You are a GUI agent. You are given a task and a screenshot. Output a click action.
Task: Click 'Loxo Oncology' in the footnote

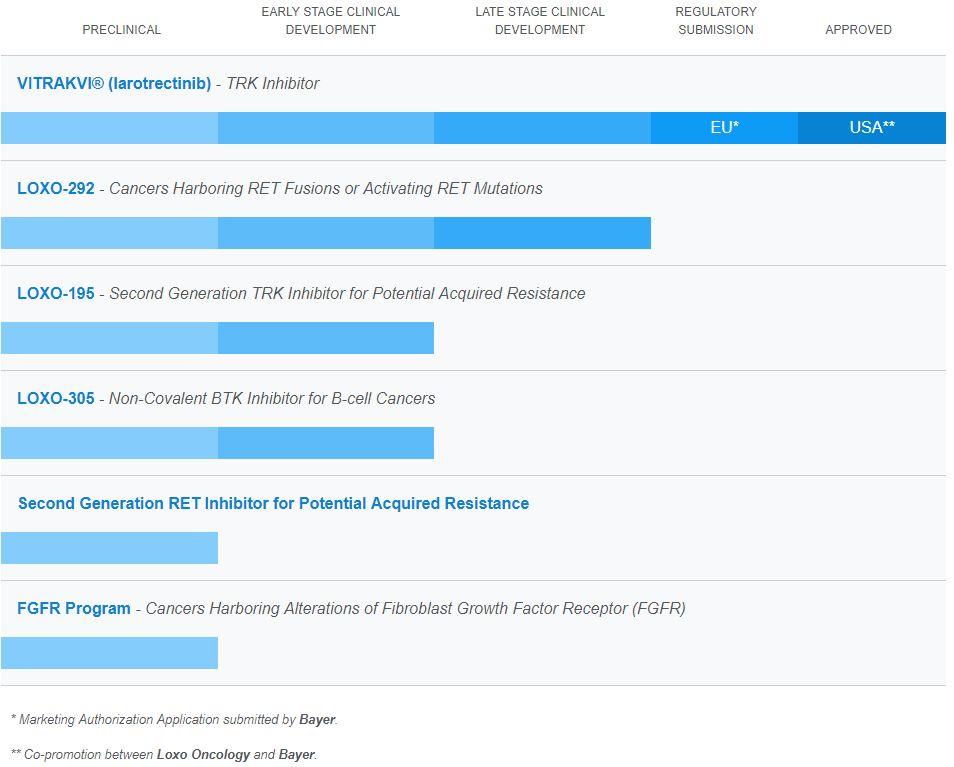click(x=203, y=755)
